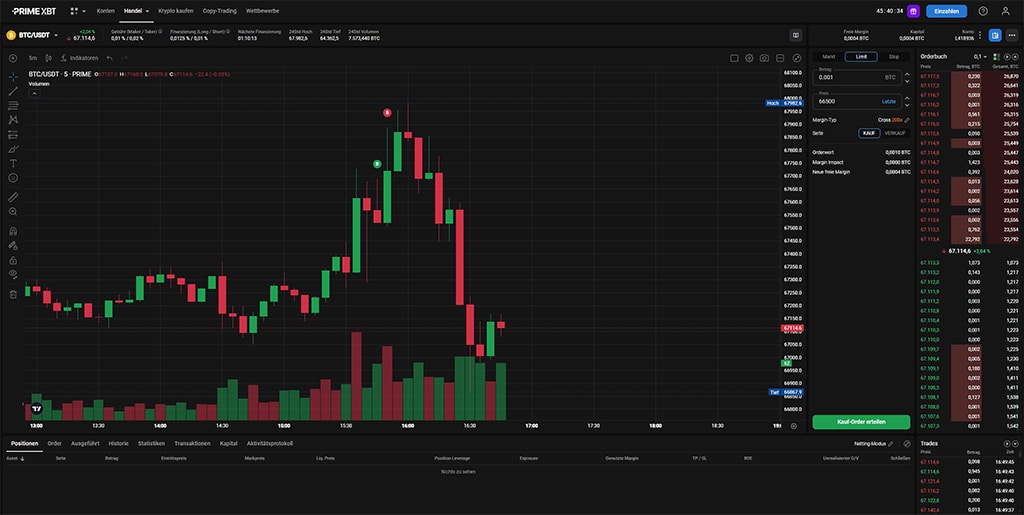This screenshot has height=515, width=1024.
Task: Open the Historie tab
Action: tap(118, 443)
